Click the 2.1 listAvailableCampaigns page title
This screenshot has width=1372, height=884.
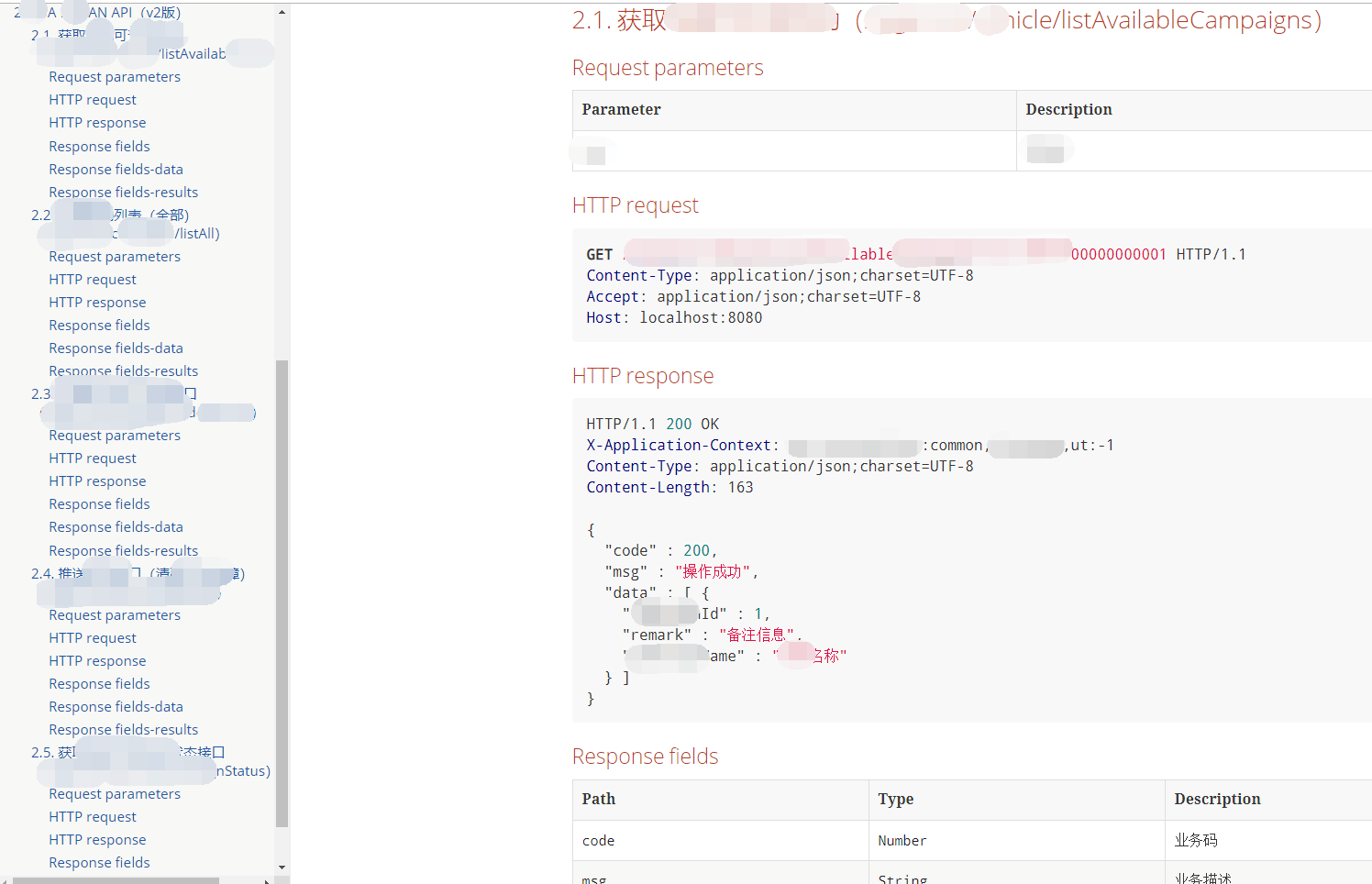point(946,20)
